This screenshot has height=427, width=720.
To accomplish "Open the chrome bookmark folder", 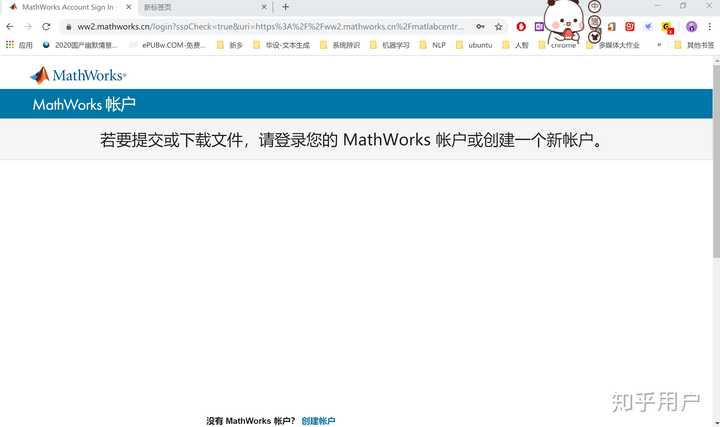I will (x=557, y=45).
